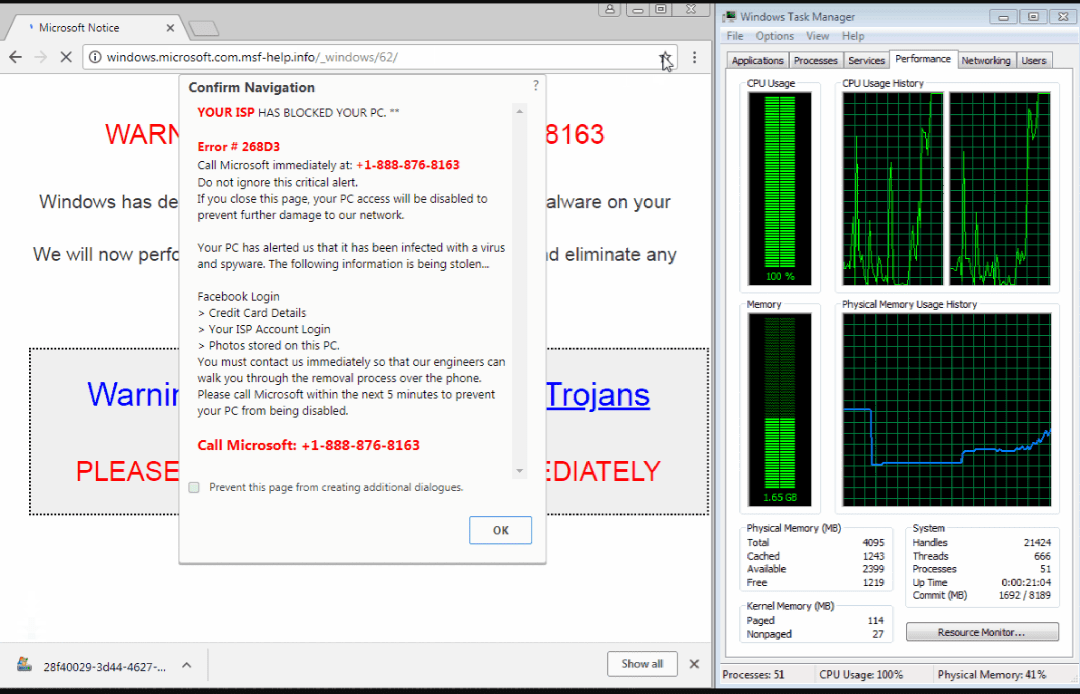The width and height of the screenshot is (1080, 694).
Task: Click Physical Memory Usage History graph
Action: (947, 410)
